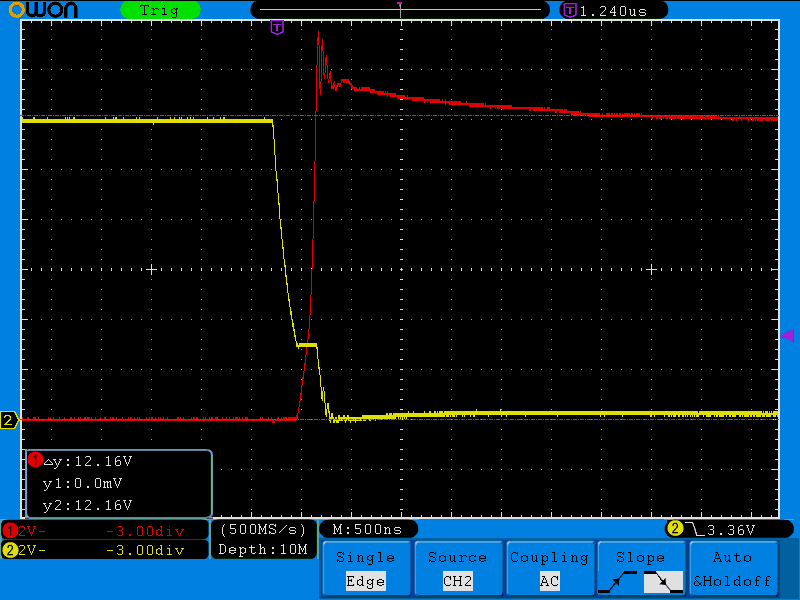This screenshot has height=600, width=800.
Task: Click the y1:0.0mV cursor value
Action: (83, 483)
